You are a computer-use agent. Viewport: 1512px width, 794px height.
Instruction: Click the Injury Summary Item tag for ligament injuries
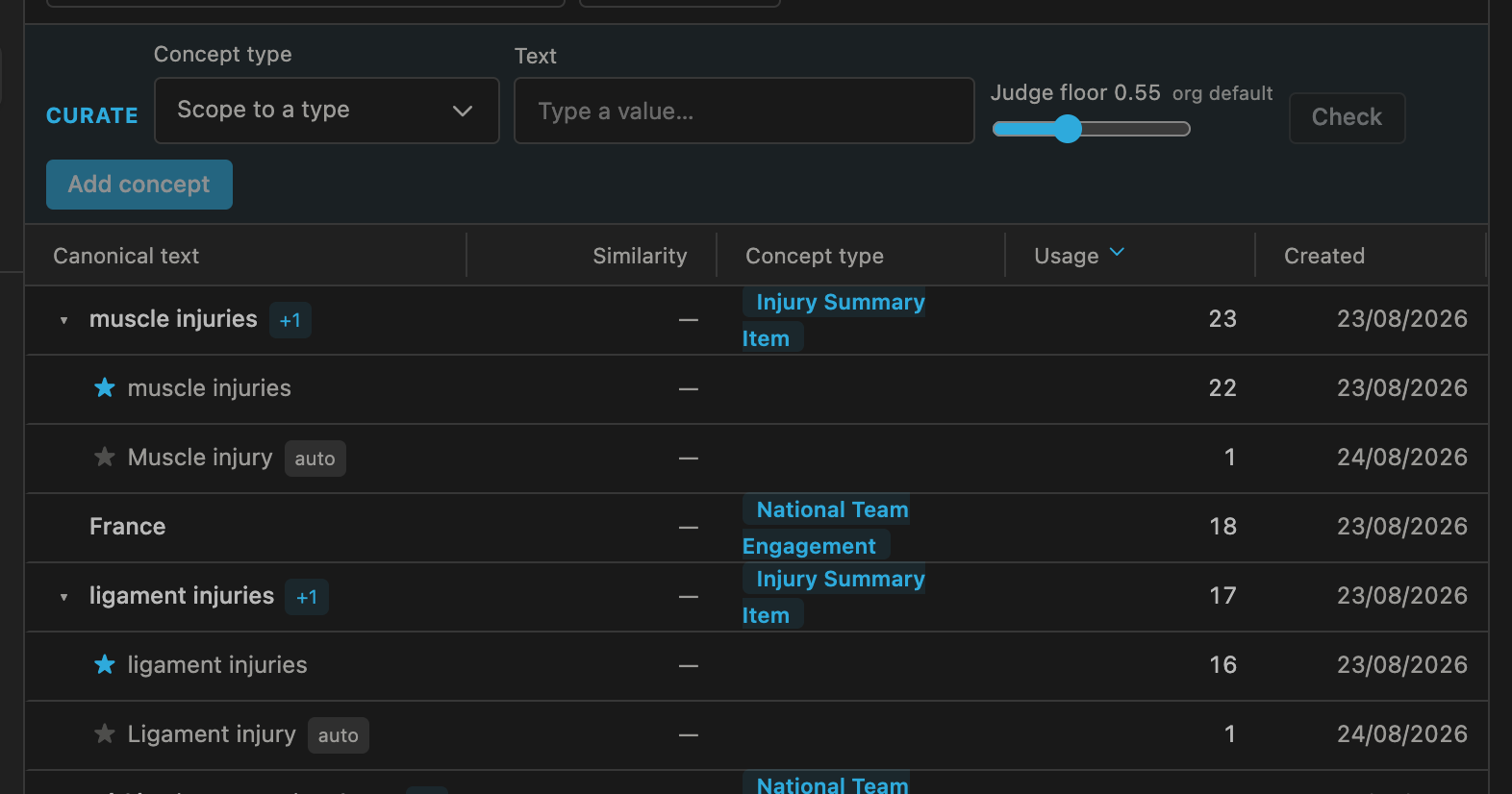(833, 597)
